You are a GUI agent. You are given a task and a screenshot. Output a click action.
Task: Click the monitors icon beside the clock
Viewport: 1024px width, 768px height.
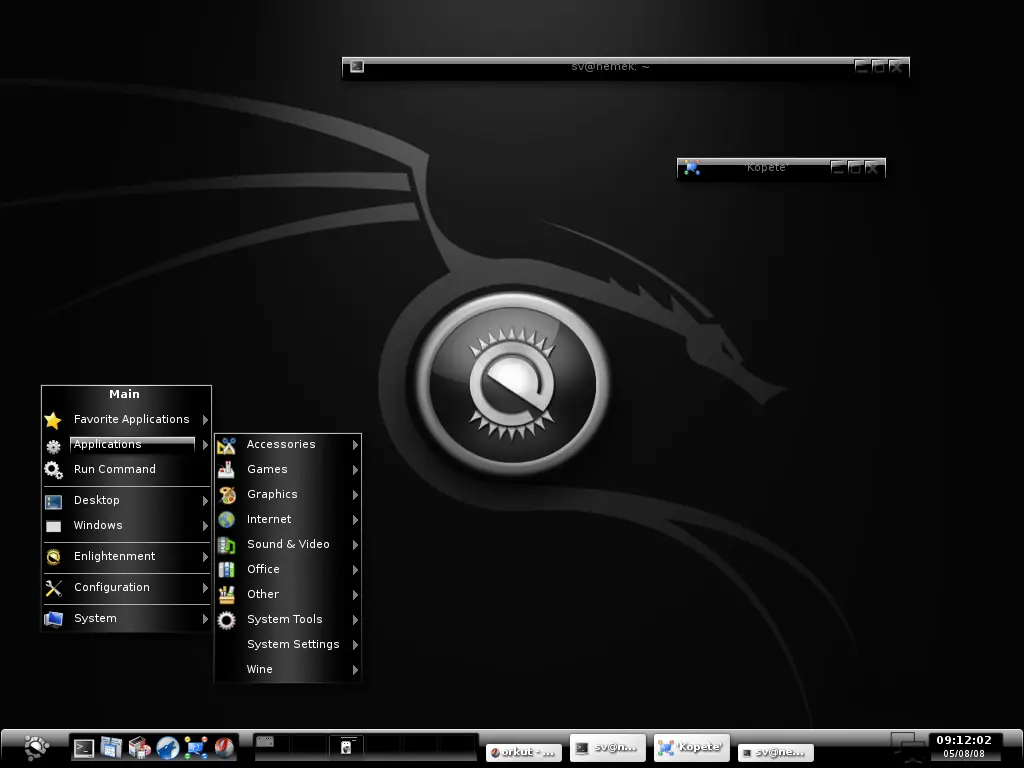coord(908,747)
